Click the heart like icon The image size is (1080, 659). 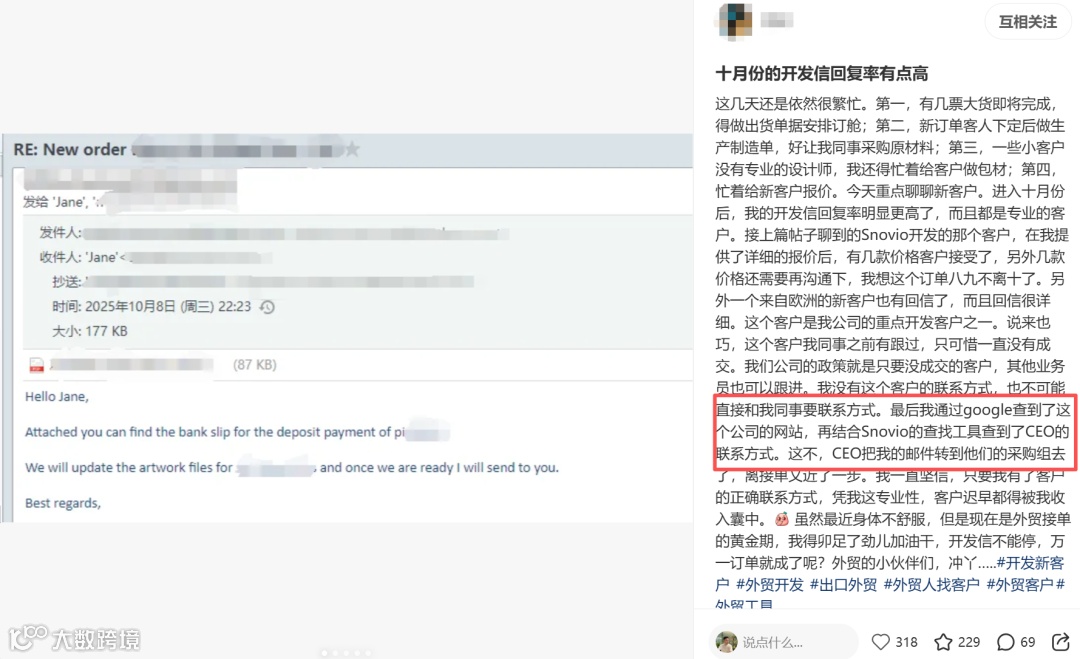(x=880, y=642)
